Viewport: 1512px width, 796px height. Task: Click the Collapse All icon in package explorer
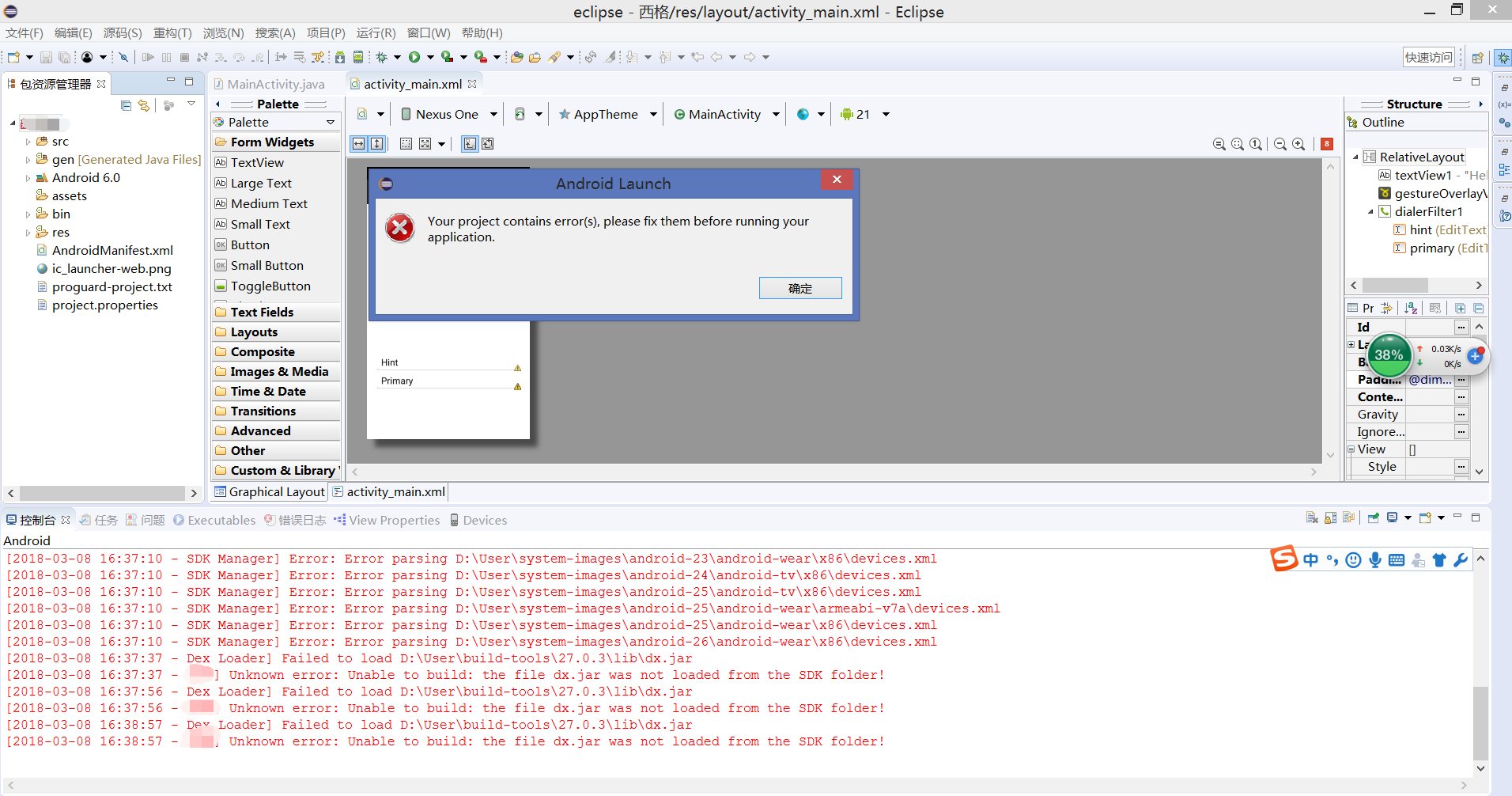point(126,104)
